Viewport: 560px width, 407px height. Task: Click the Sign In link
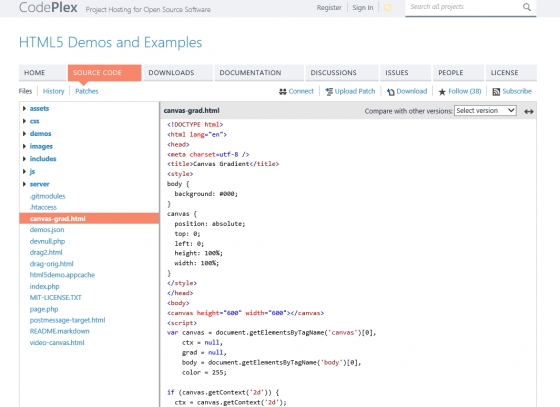tap(362, 7)
